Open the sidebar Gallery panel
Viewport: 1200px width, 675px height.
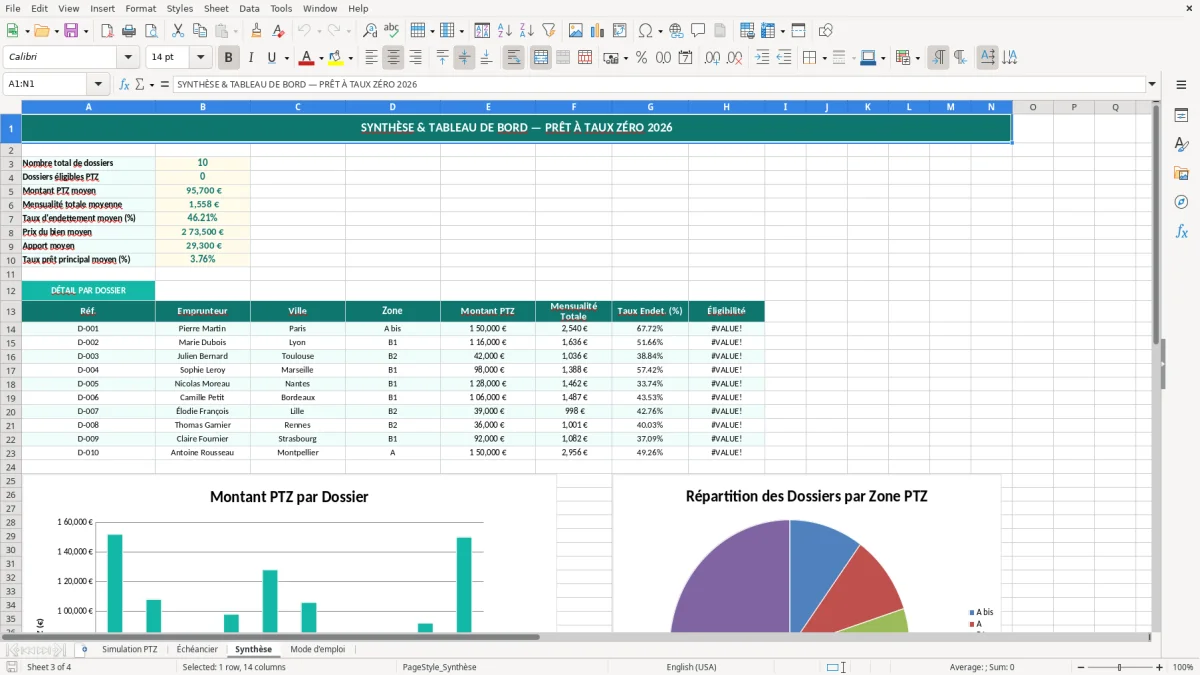1181,173
